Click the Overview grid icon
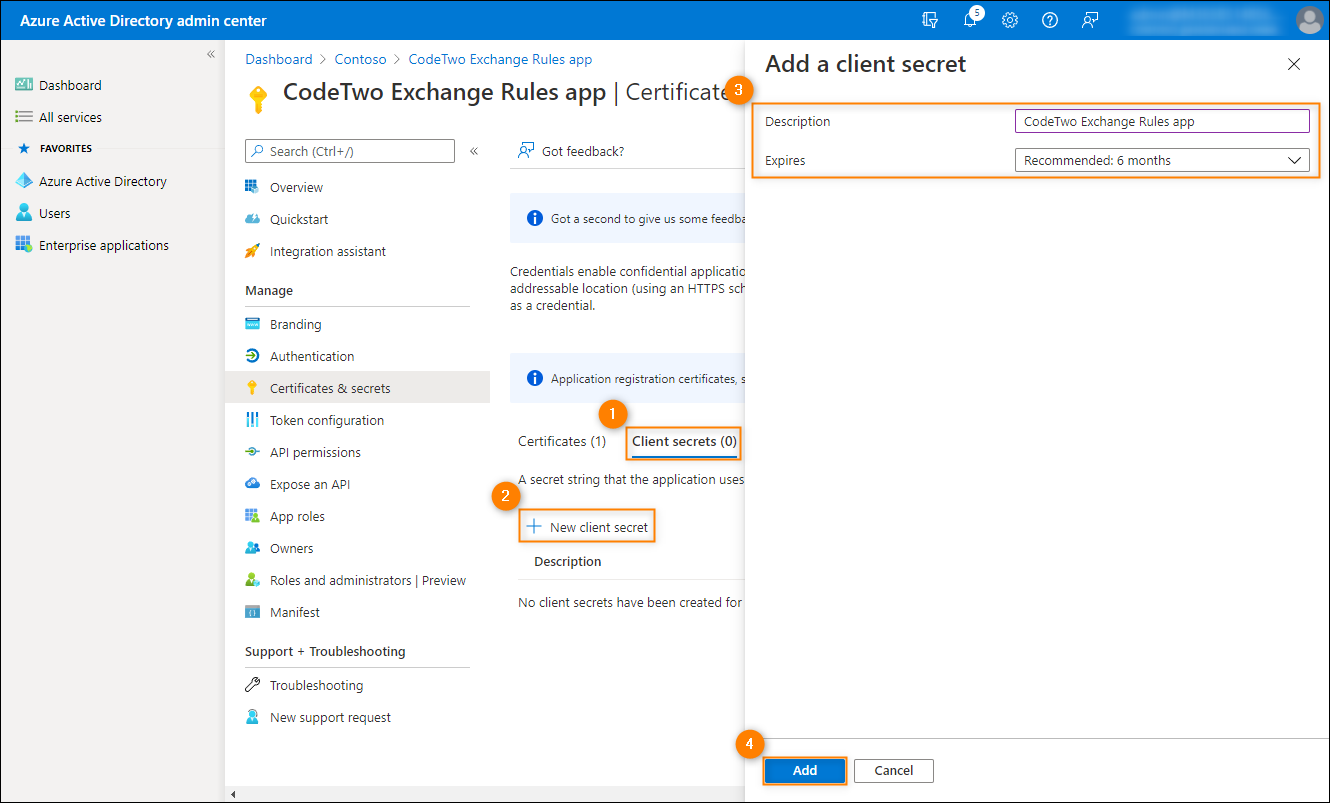1330x803 pixels. click(x=252, y=187)
